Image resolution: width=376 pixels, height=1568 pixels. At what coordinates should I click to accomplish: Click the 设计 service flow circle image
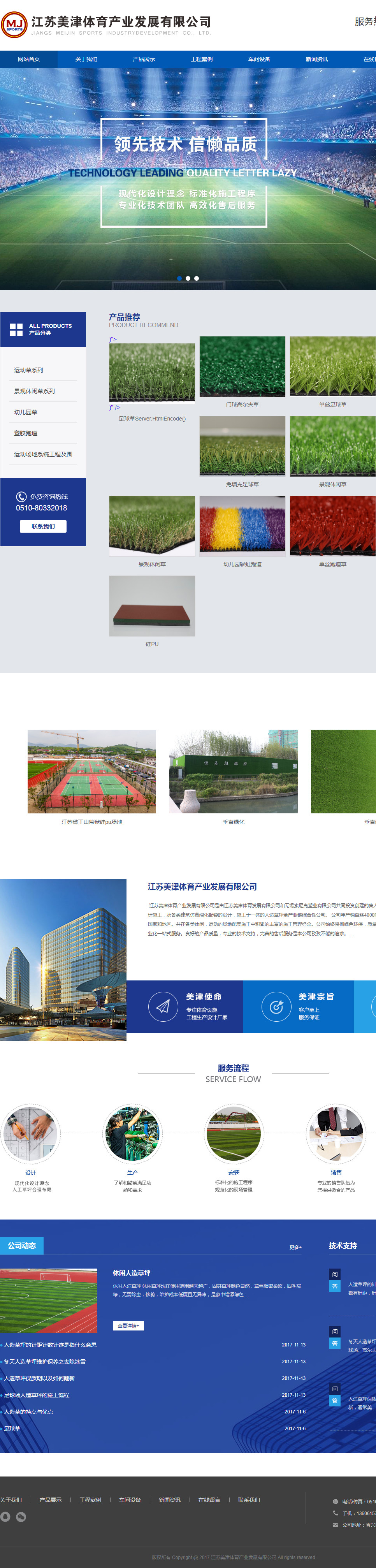point(30,1134)
